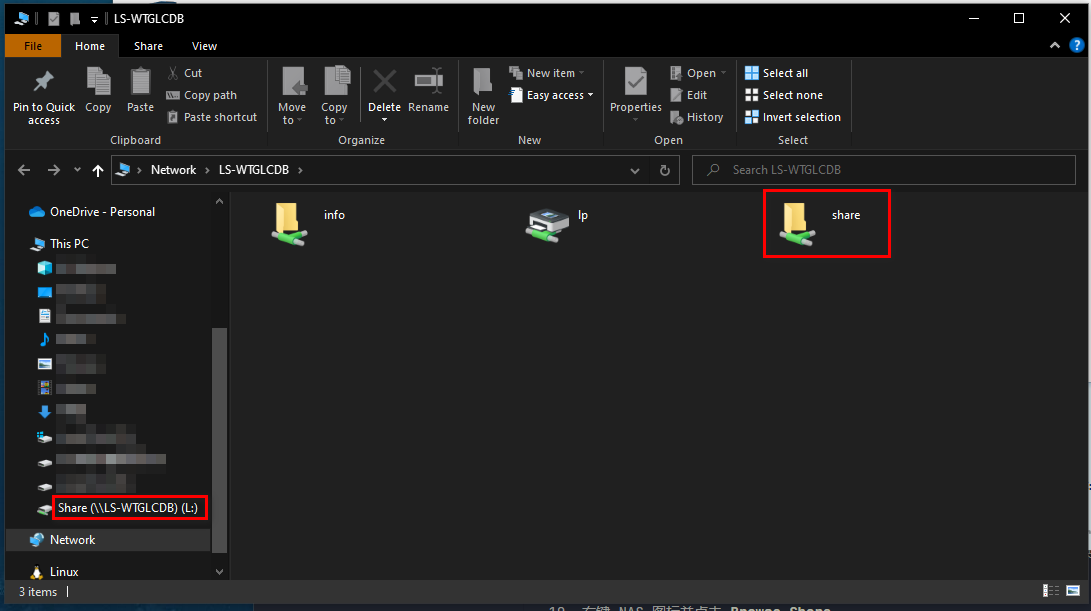Screen dimensions: 1091x611
Task: Switch to the View ribbon tab
Action: pos(204,46)
